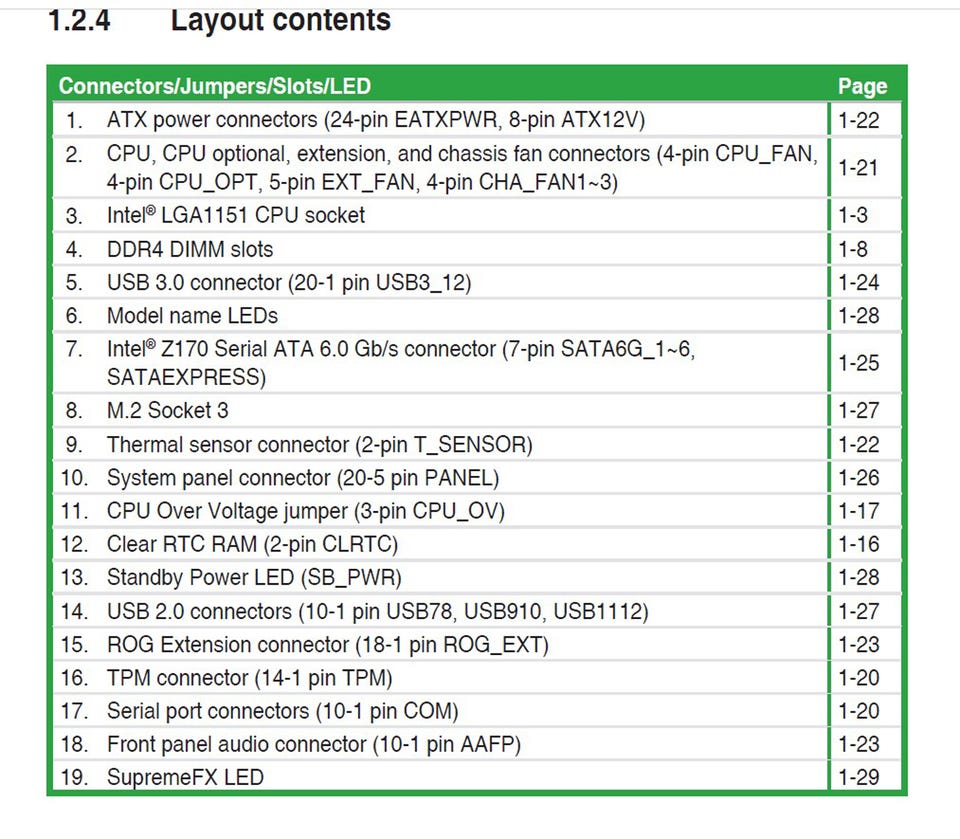The width and height of the screenshot is (960, 839).
Task: Click page 1-28 beside Model name LEDs
Action: tap(858, 315)
